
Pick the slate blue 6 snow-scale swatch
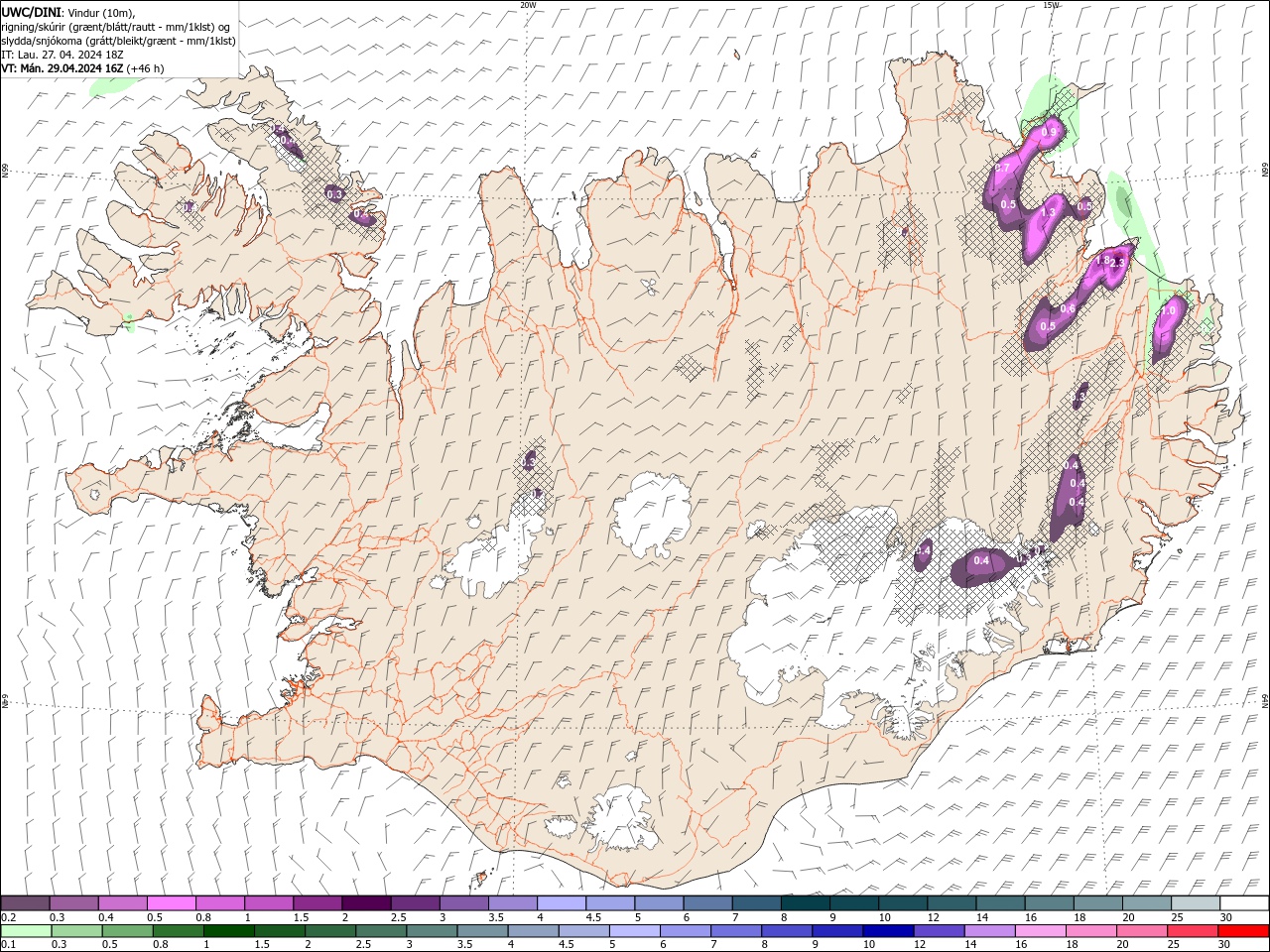pyautogui.click(x=707, y=903)
